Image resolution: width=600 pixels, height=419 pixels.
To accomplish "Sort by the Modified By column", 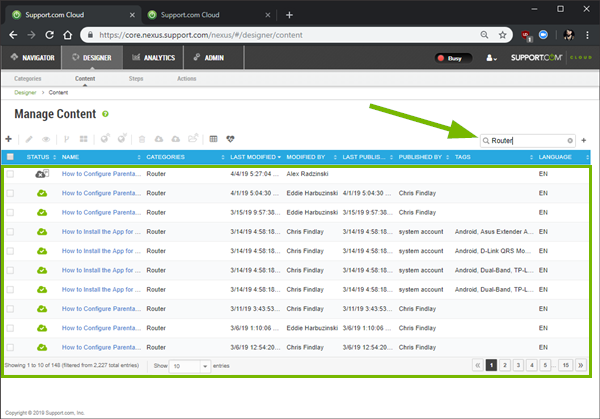I will pos(311,157).
